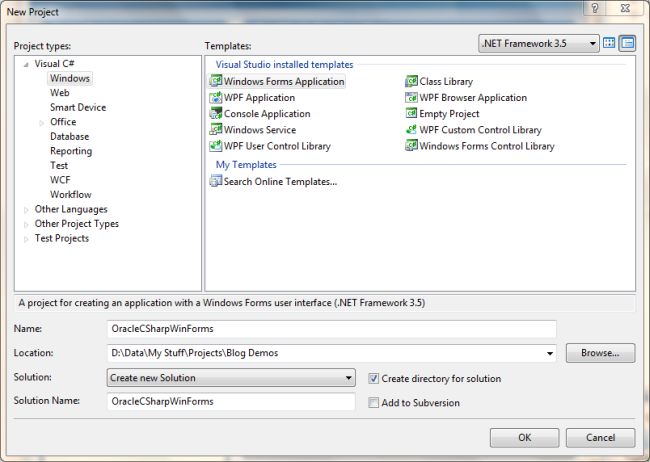Select the Reporting project type
The height and width of the screenshot is (462, 650).
pos(71,151)
